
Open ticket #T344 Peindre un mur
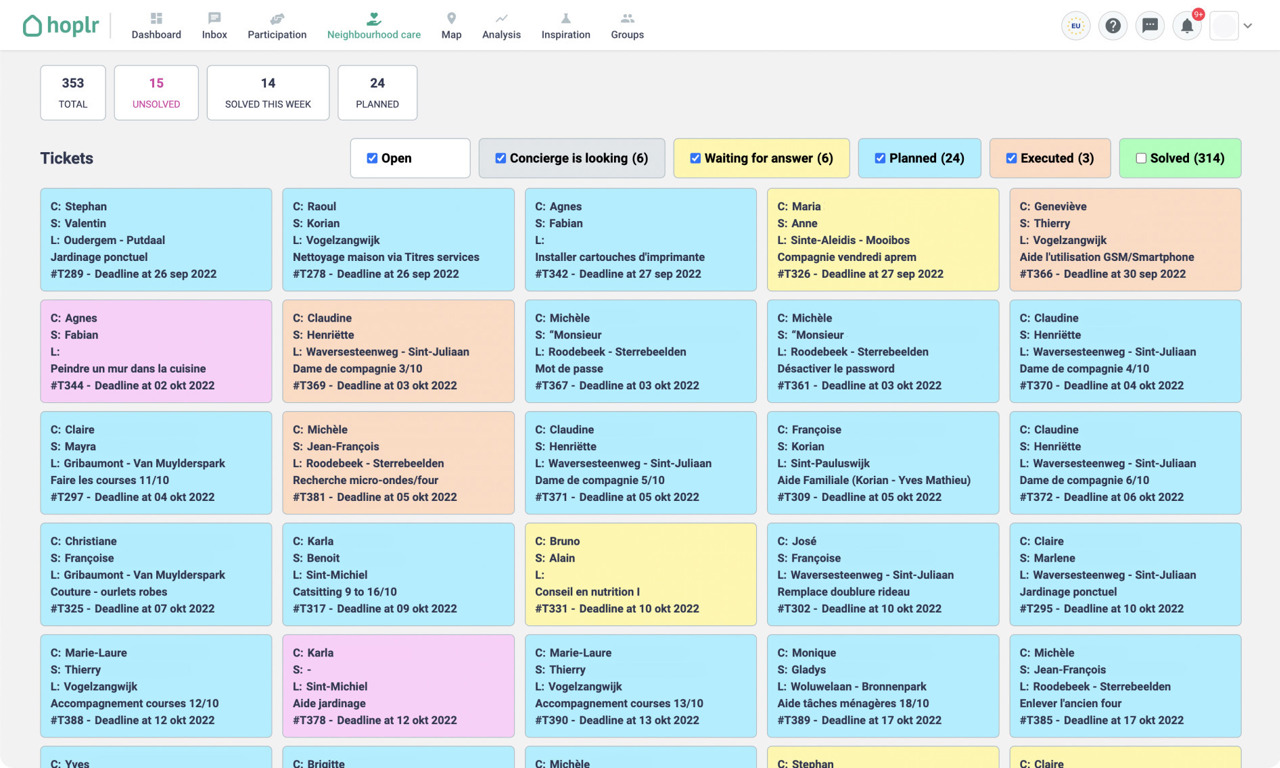pos(156,351)
